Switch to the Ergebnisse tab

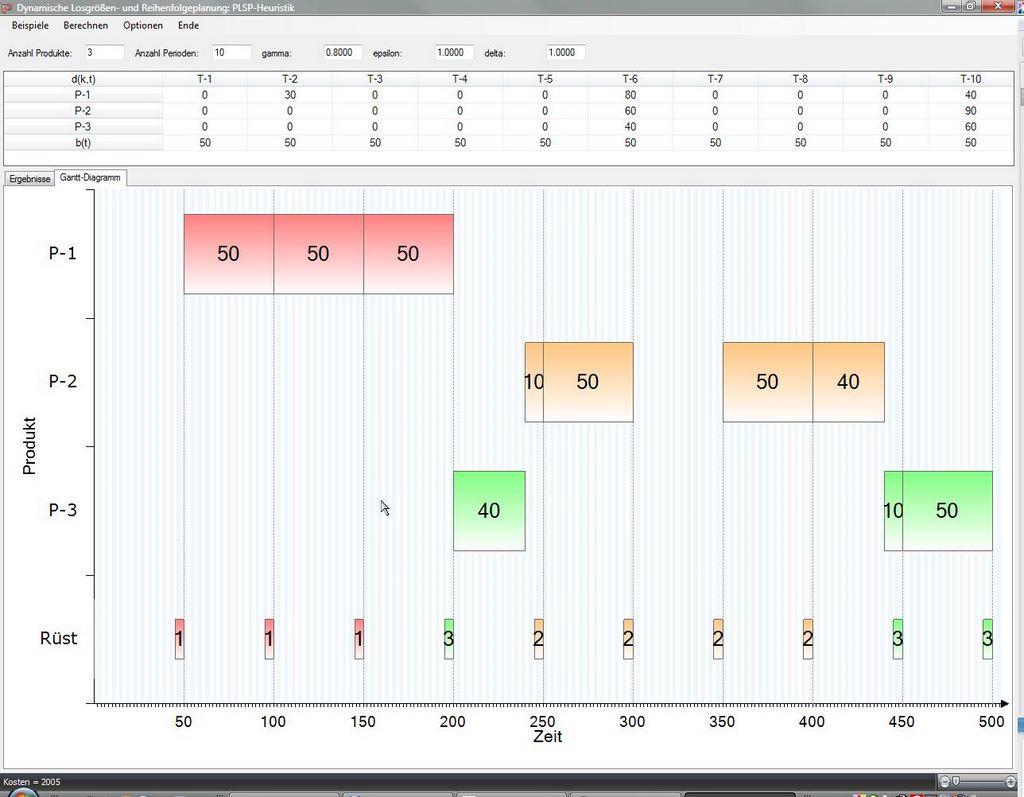click(30, 178)
